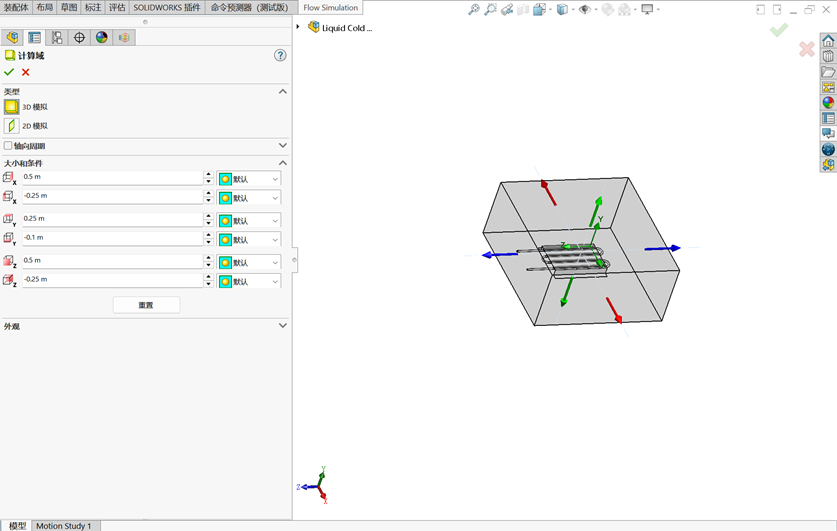Click the green OK checkmark in panel
The width and height of the screenshot is (837, 531).
tap(9, 72)
